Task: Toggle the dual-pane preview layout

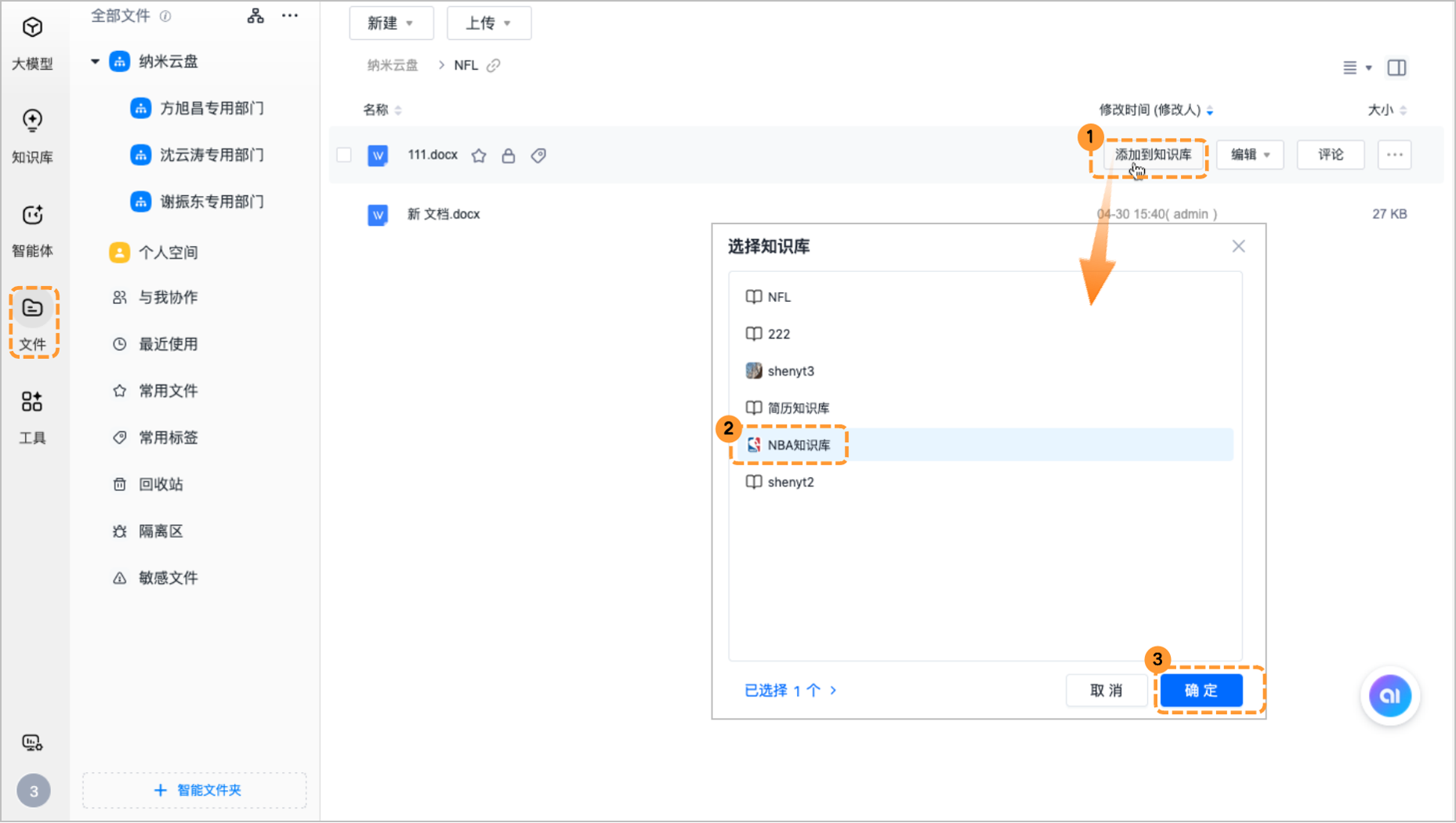Action: point(1396,68)
